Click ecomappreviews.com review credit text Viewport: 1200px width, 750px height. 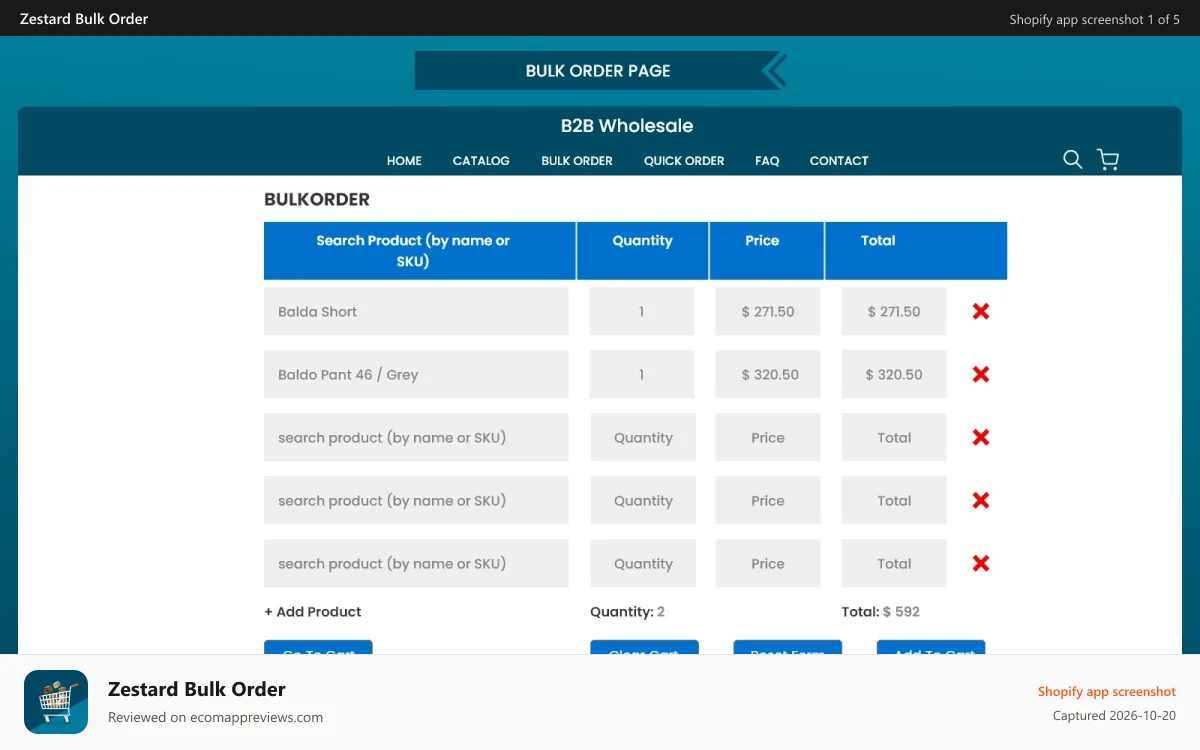215,717
